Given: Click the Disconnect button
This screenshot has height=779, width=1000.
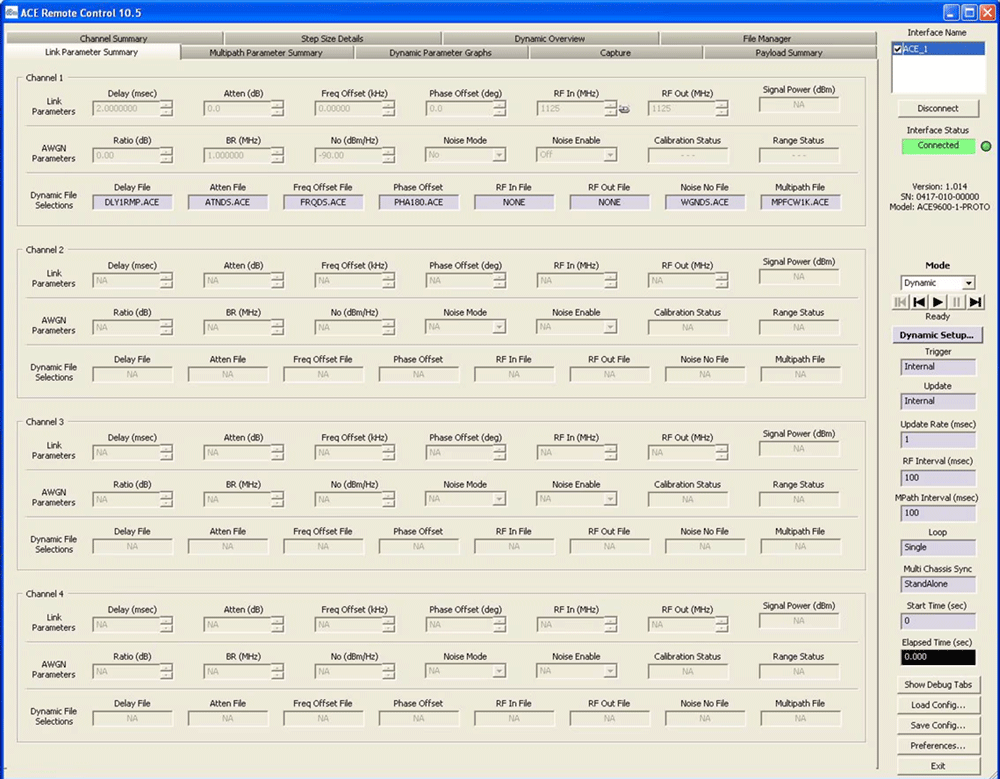Looking at the screenshot, I should [937, 108].
